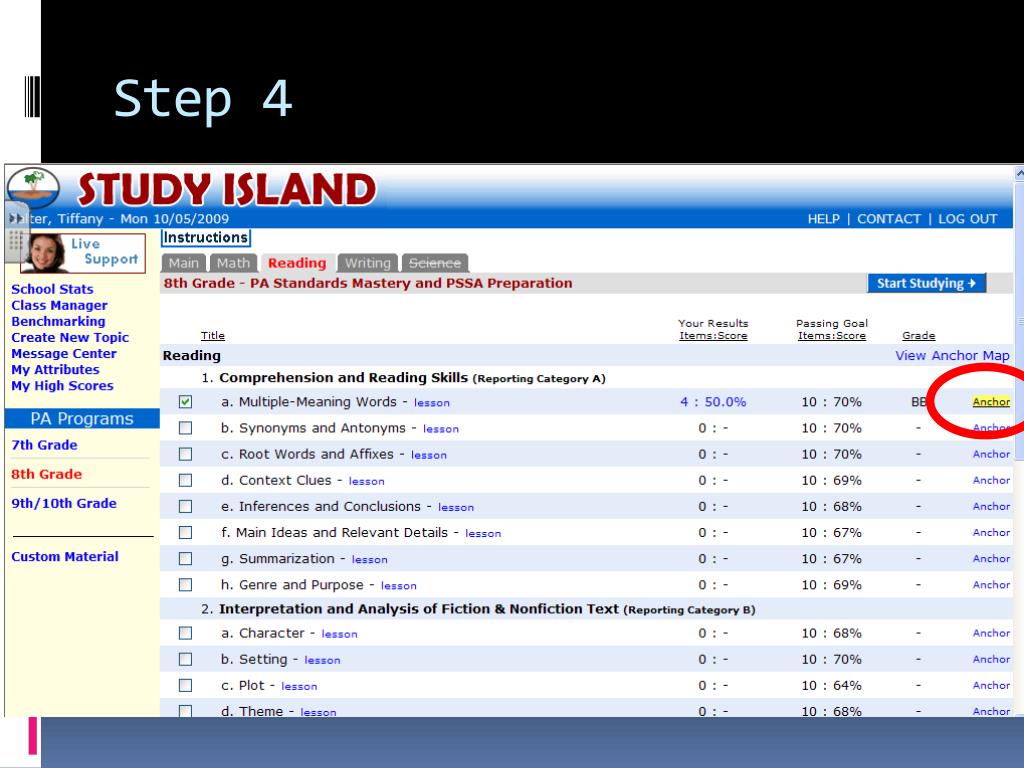Open Class Manager link
This screenshot has width=1024, height=768.
point(59,306)
